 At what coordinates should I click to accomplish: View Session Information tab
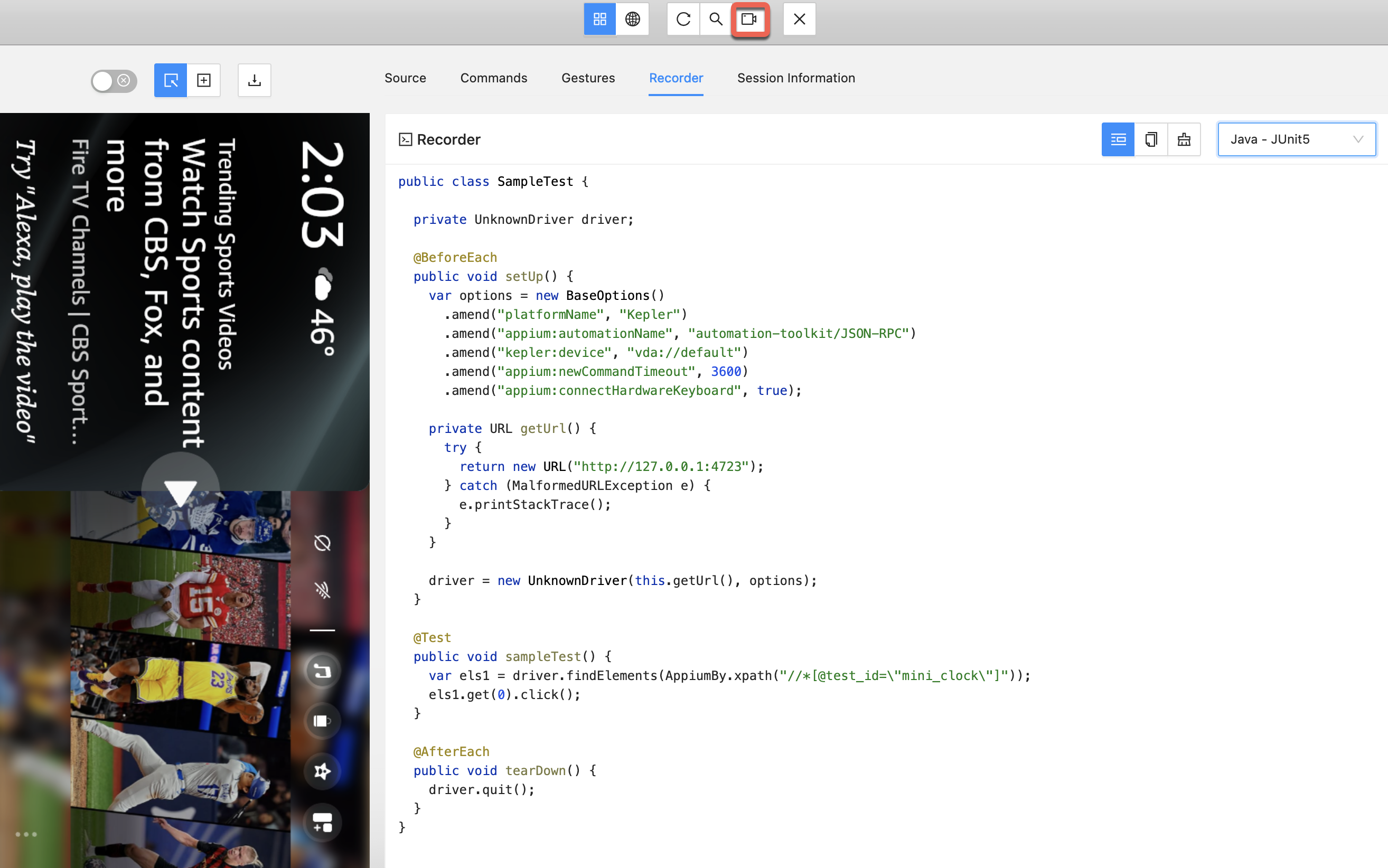pyautogui.click(x=795, y=78)
